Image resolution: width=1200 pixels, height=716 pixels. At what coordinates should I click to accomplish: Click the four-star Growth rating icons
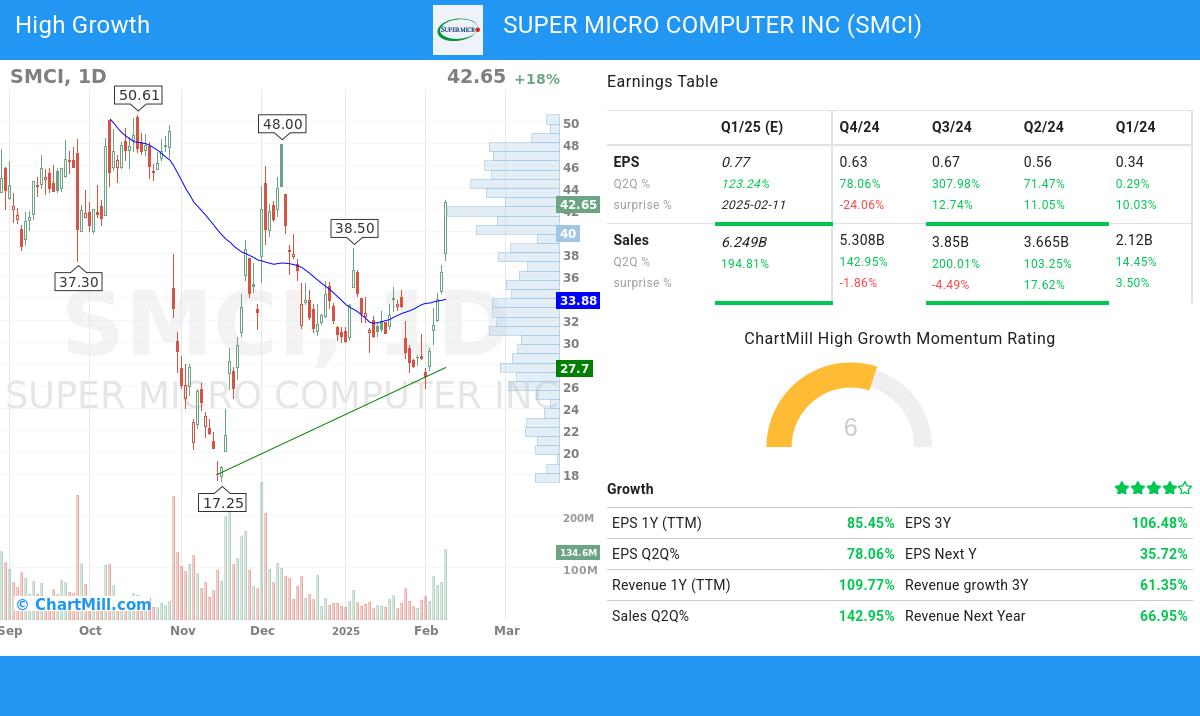1153,489
